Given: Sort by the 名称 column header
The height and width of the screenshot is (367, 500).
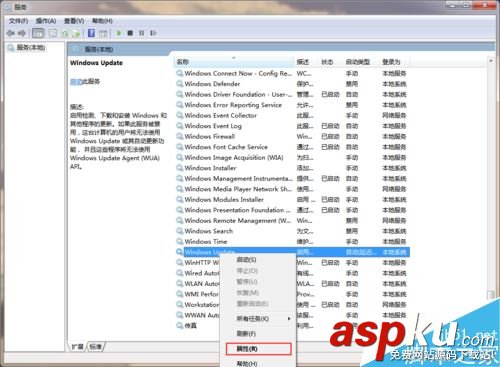Looking at the screenshot, I should click(x=233, y=62).
